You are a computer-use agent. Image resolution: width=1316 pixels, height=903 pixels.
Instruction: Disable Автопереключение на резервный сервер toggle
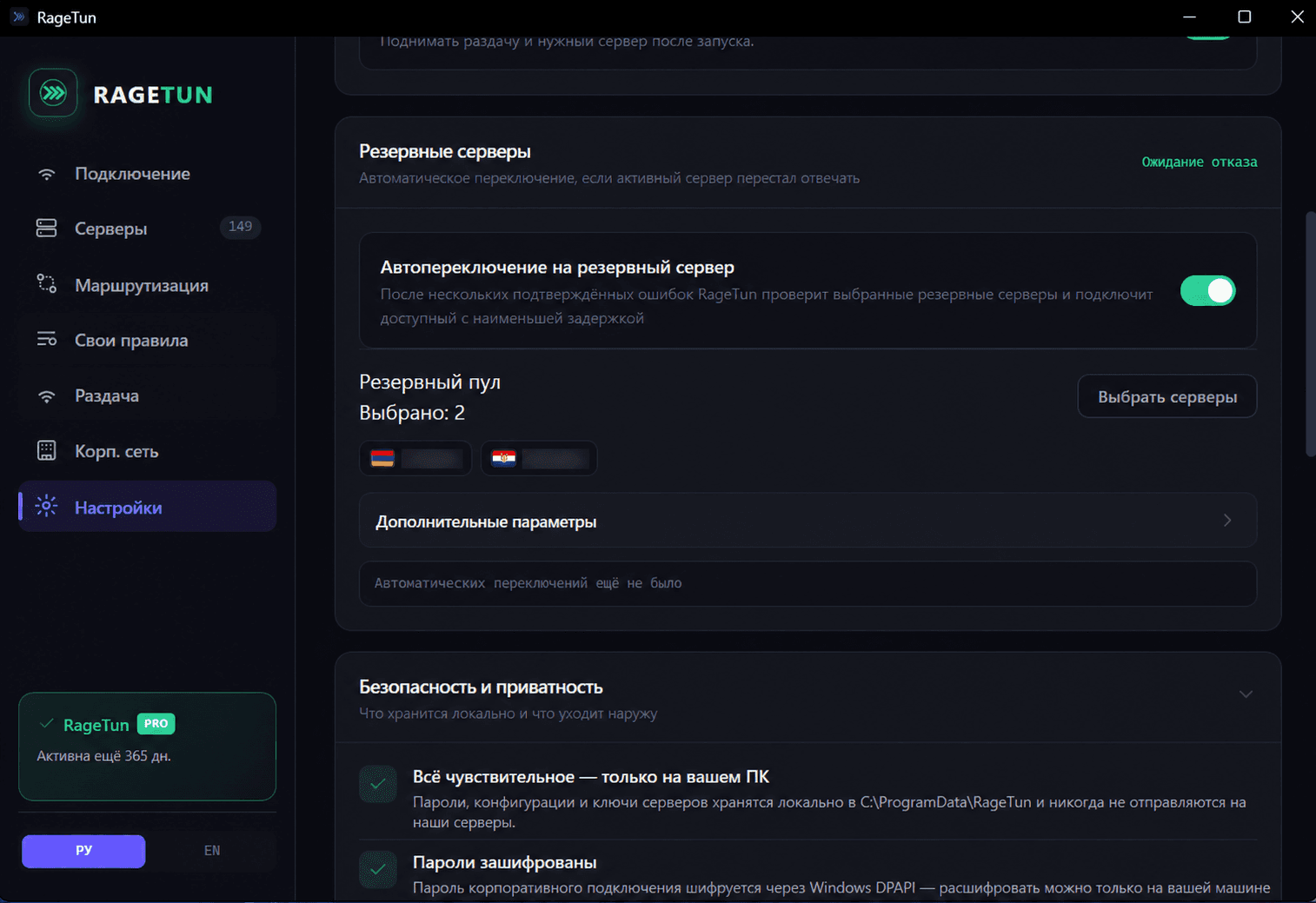click(x=1207, y=290)
